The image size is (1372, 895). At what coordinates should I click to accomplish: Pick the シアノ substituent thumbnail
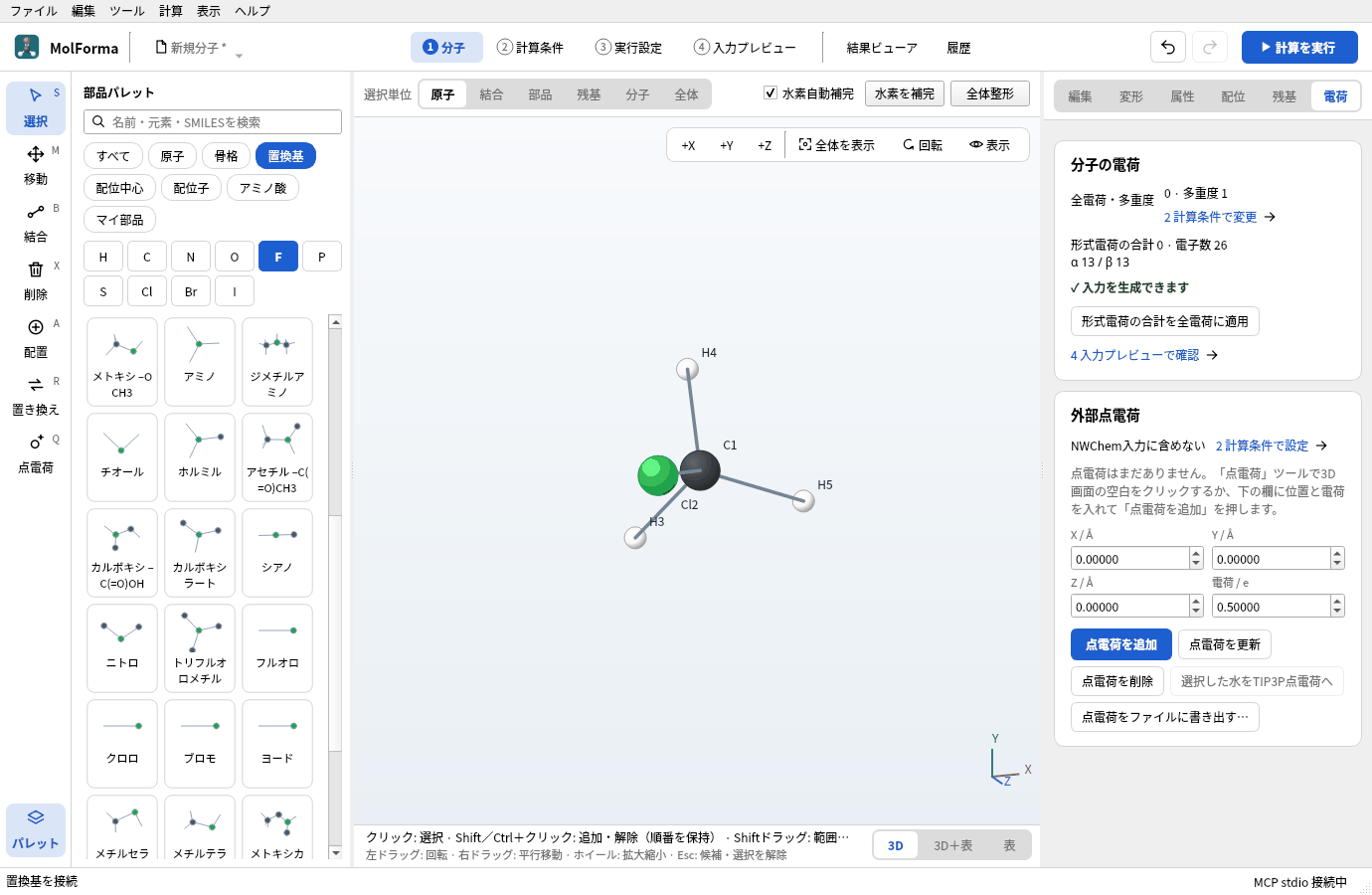tap(277, 552)
